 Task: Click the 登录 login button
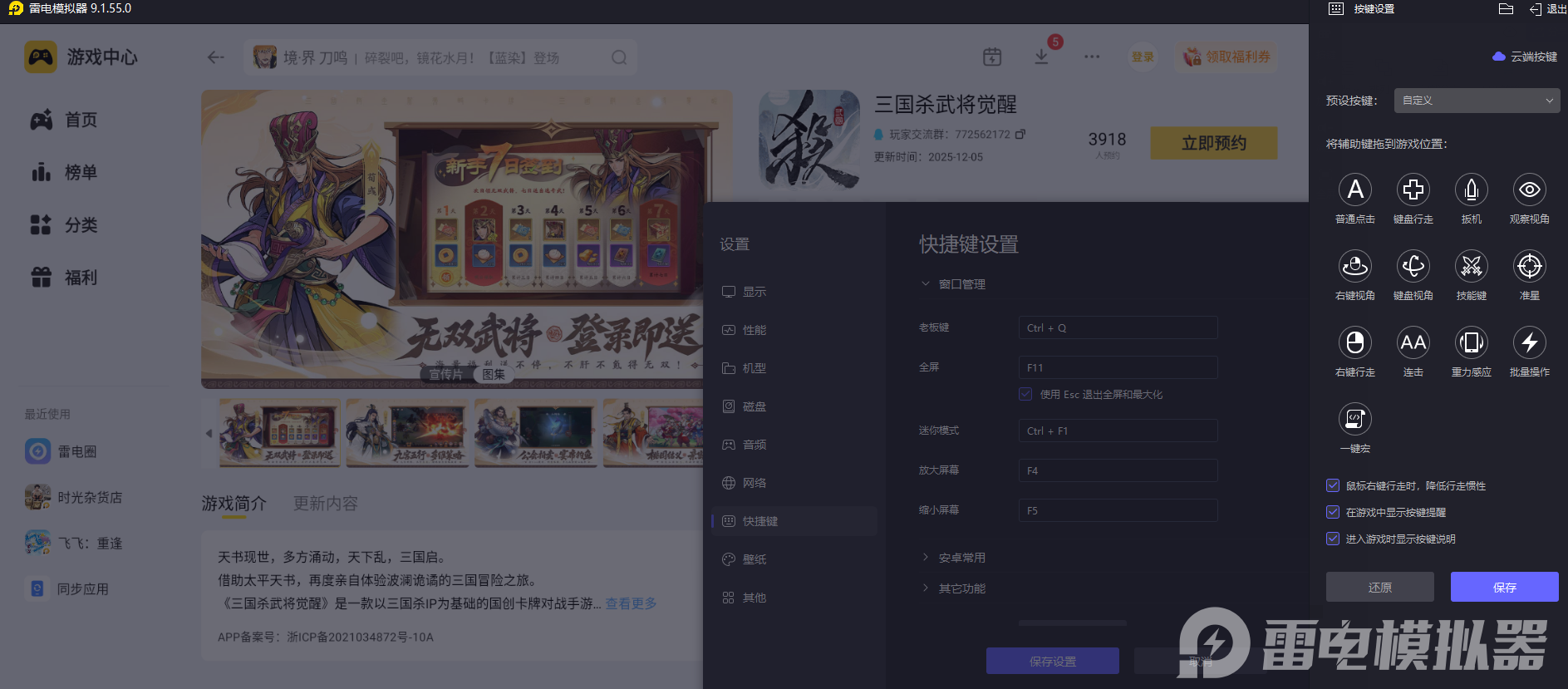(1143, 57)
